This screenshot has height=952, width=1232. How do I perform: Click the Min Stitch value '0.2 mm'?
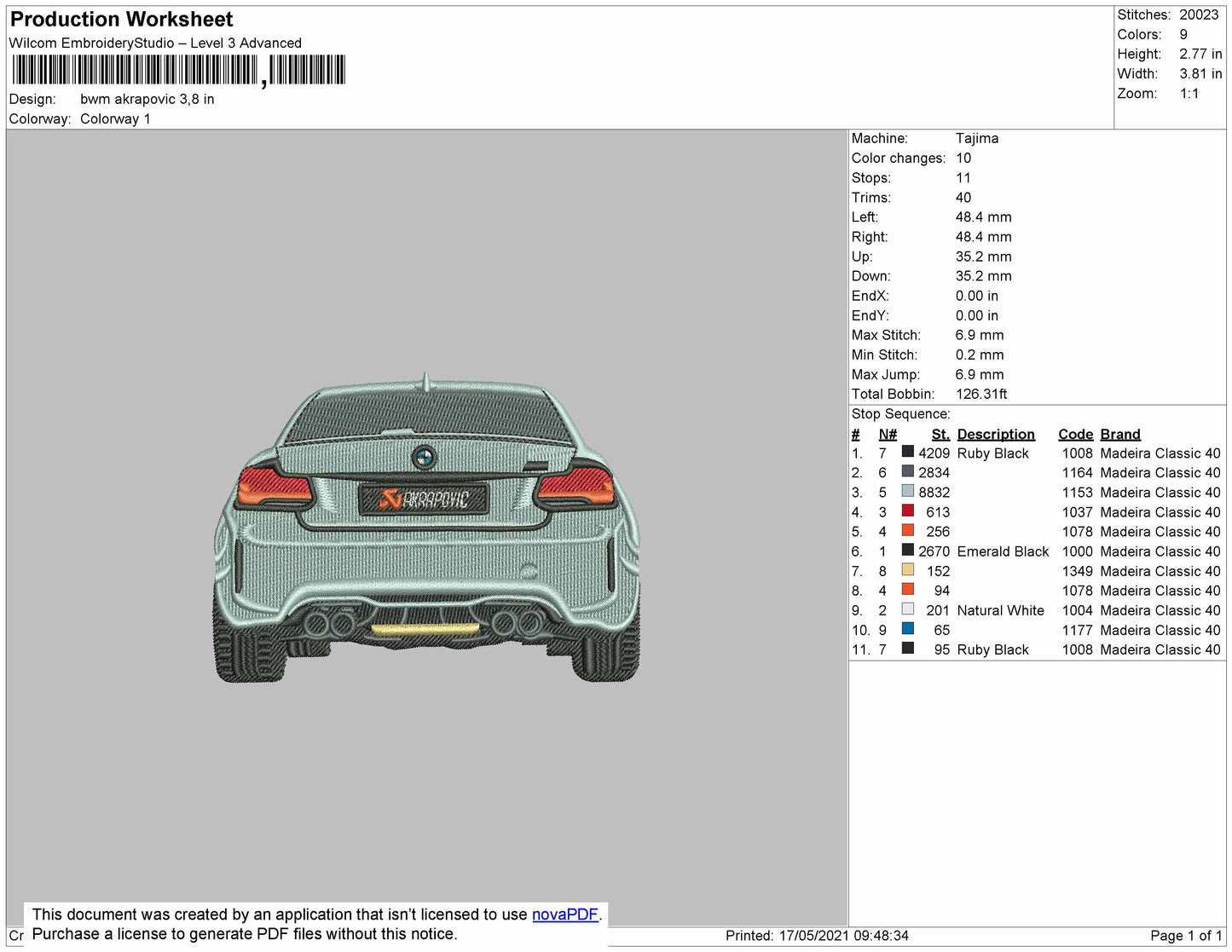pyautogui.click(x=980, y=355)
